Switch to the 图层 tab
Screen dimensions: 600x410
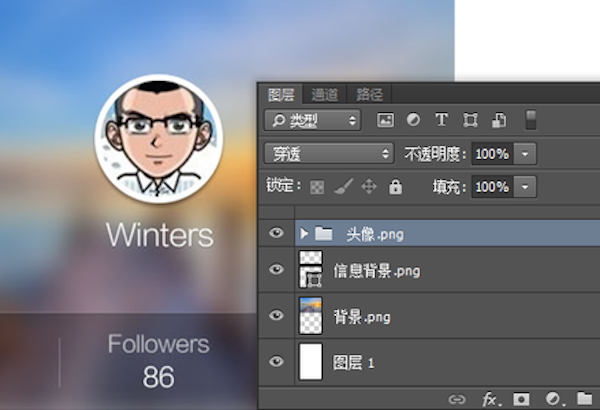tap(281, 94)
